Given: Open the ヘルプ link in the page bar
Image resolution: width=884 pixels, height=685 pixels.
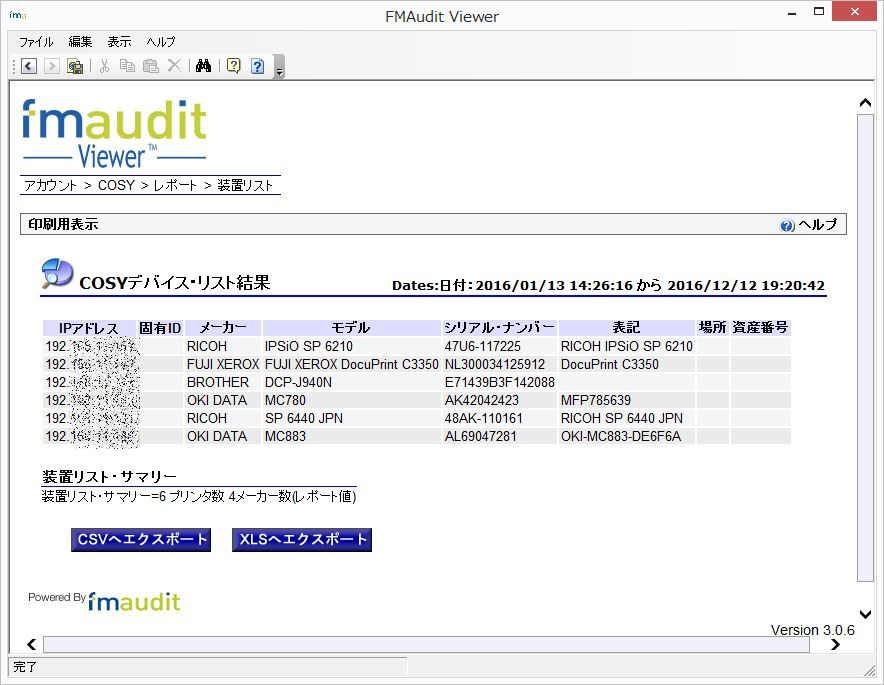Looking at the screenshot, I should 817,225.
